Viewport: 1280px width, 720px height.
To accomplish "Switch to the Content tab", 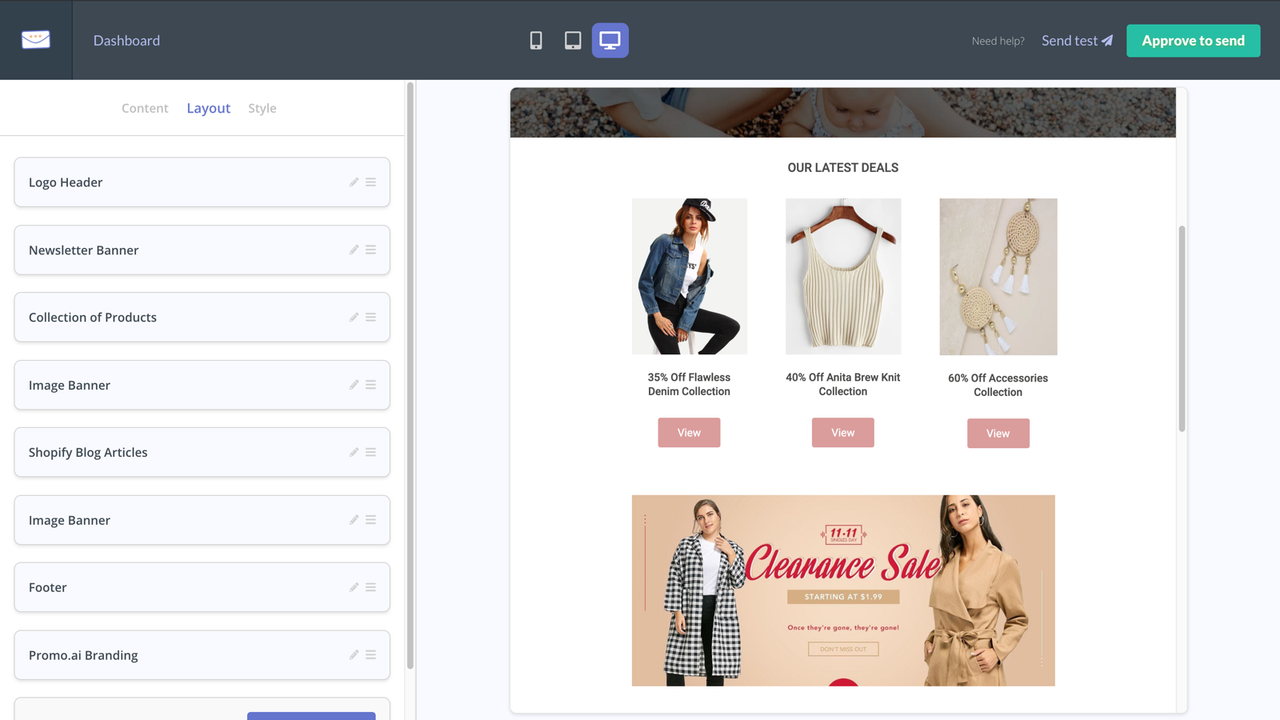I will (x=144, y=108).
